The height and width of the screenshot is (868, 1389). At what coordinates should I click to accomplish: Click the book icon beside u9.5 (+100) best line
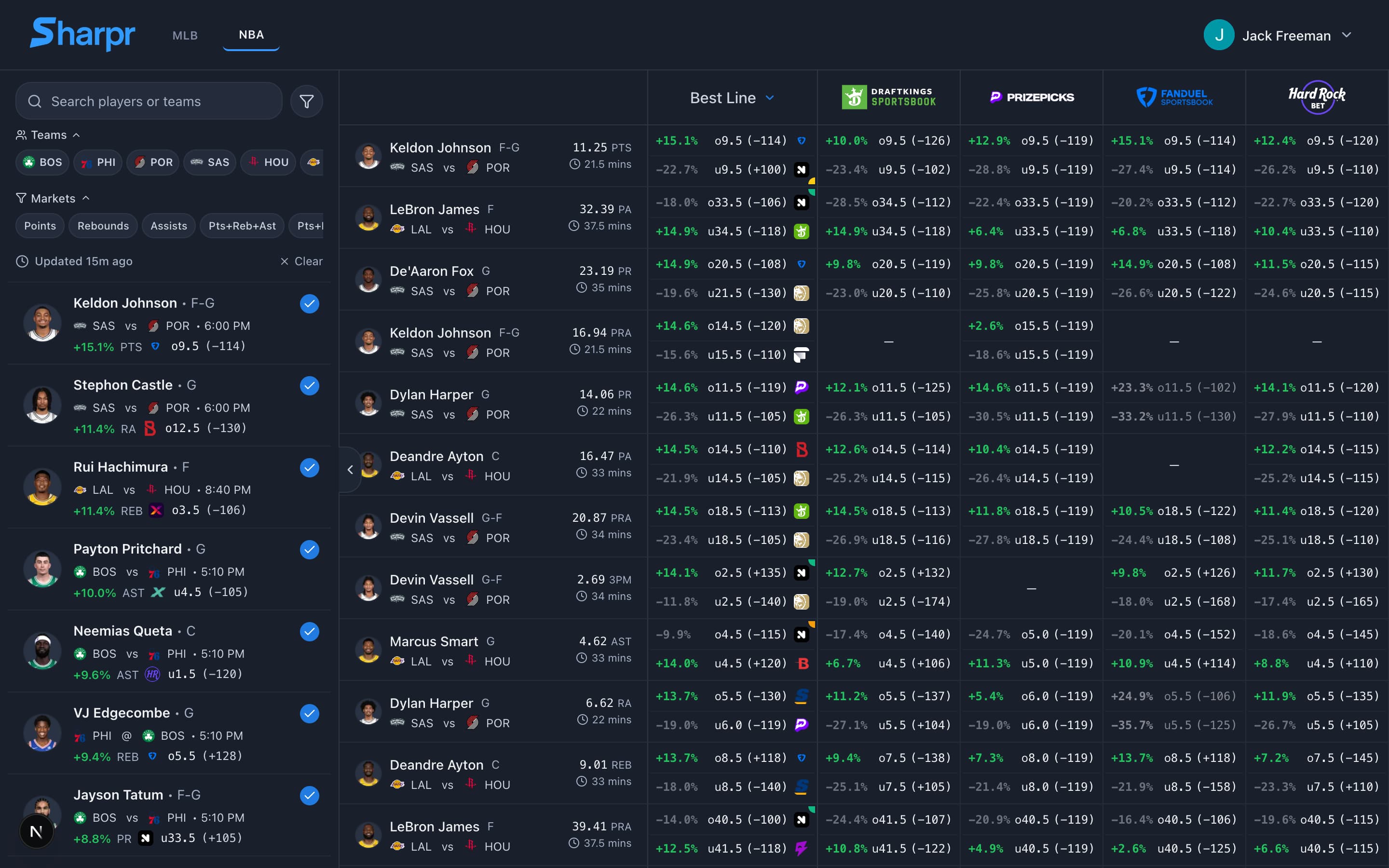pos(801,169)
